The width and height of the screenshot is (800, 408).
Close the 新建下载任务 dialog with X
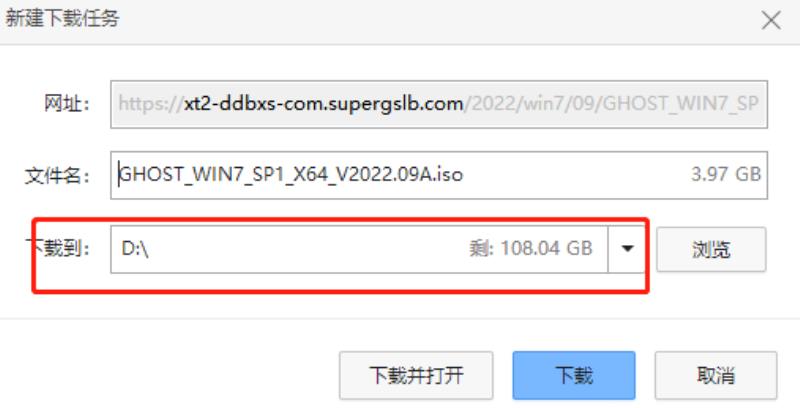pyautogui.click(x=771, y=21)
